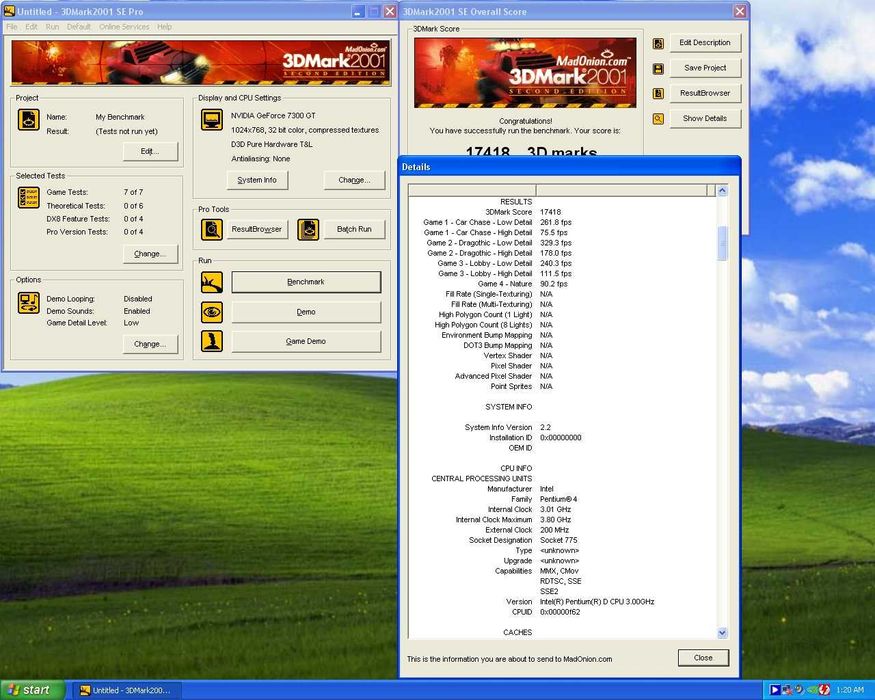Select the Game 2 - Dragothic - High Detail row
Screen dimensions: 875x700
point(562,253)
